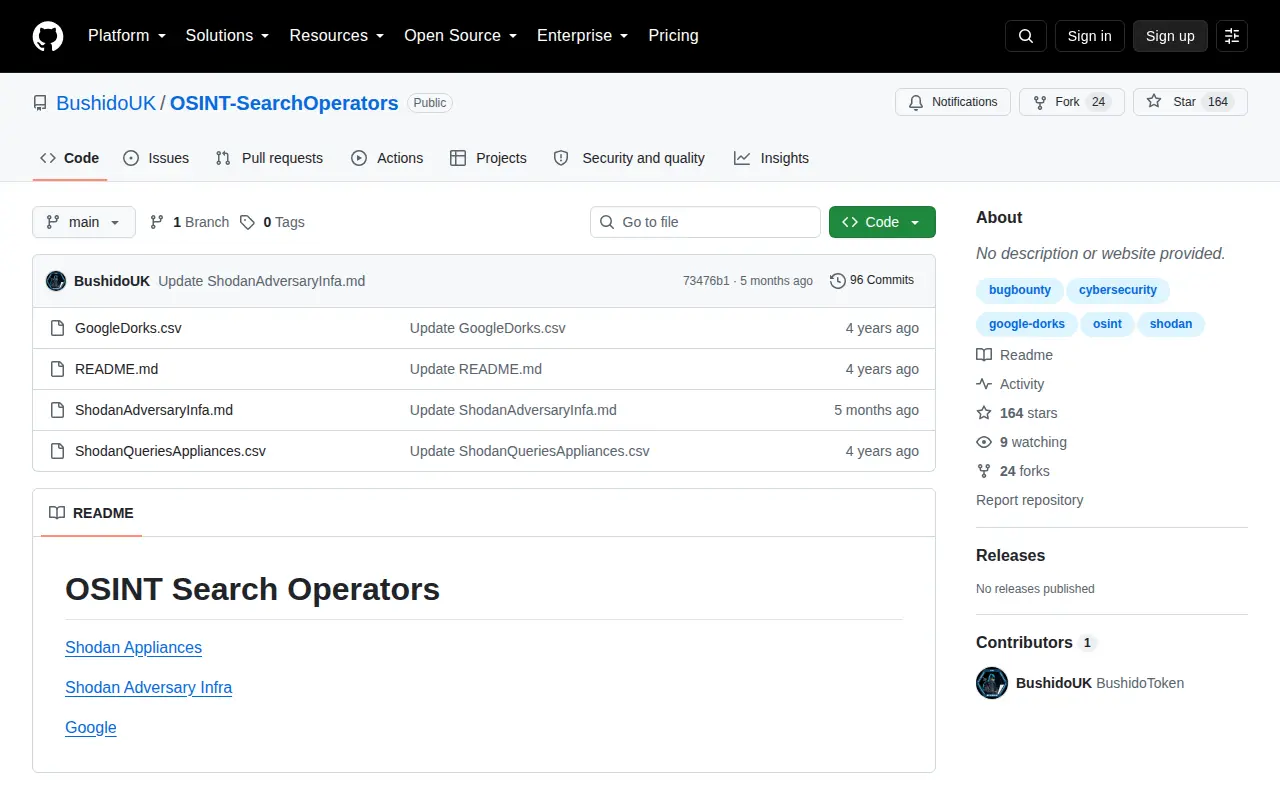1280x800 pixels.
Task: Expand the Resources menu
Action: 337,36
